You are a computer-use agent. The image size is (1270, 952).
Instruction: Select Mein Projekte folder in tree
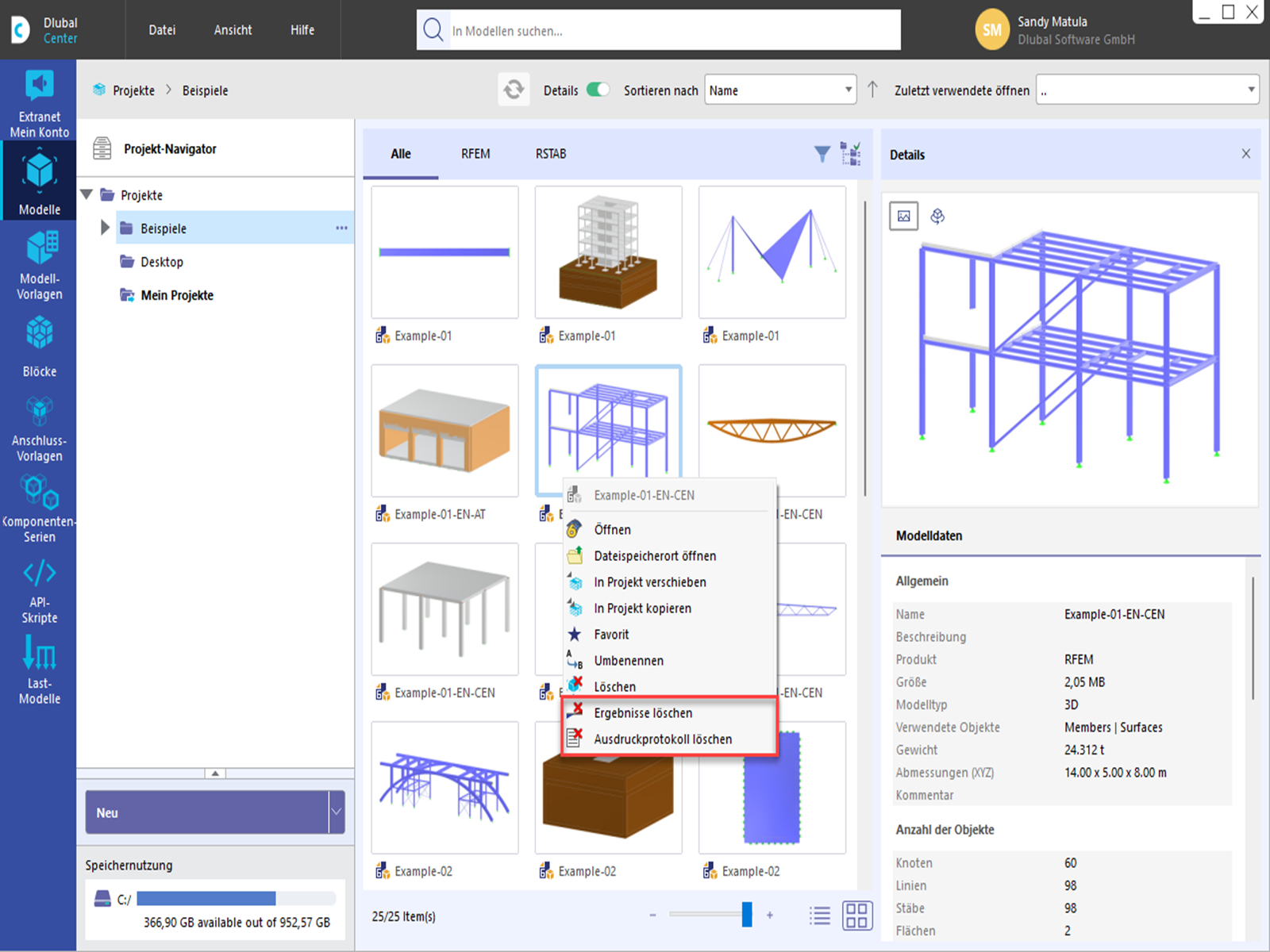[x=176, y=294]
